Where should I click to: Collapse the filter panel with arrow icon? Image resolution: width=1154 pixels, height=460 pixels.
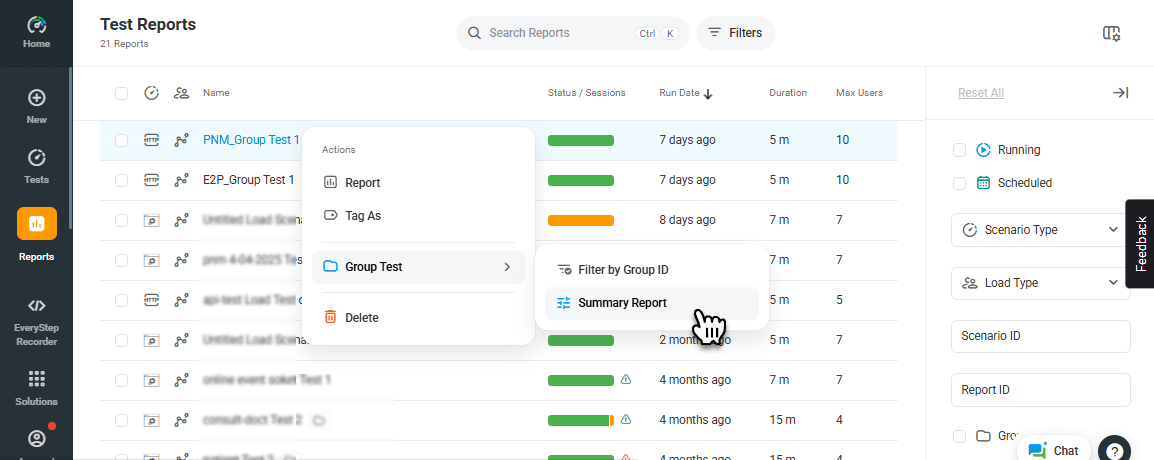[1120, 93]
